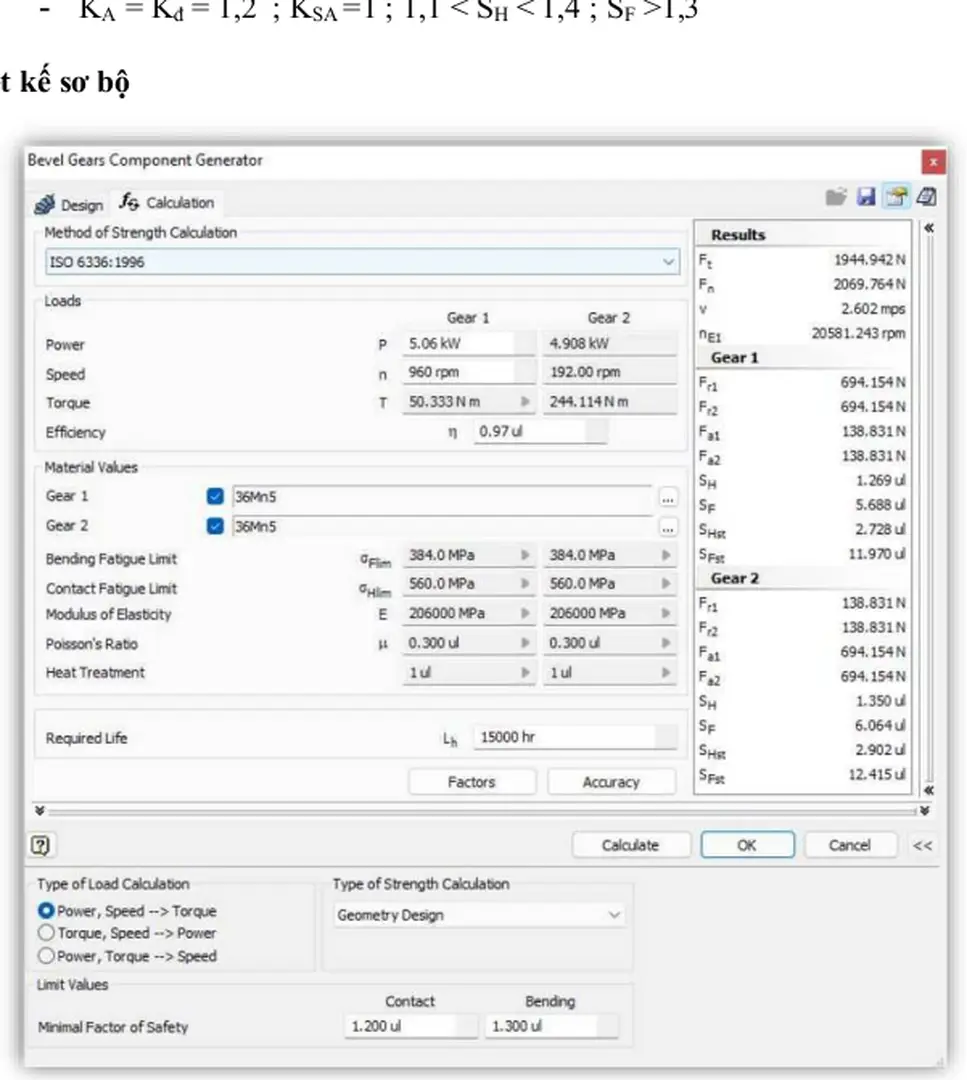The height and width of the screenshot is (1080, 967).
Task: Browse materials for Gear 1 via ellipsis
Action: pos(668,497)
